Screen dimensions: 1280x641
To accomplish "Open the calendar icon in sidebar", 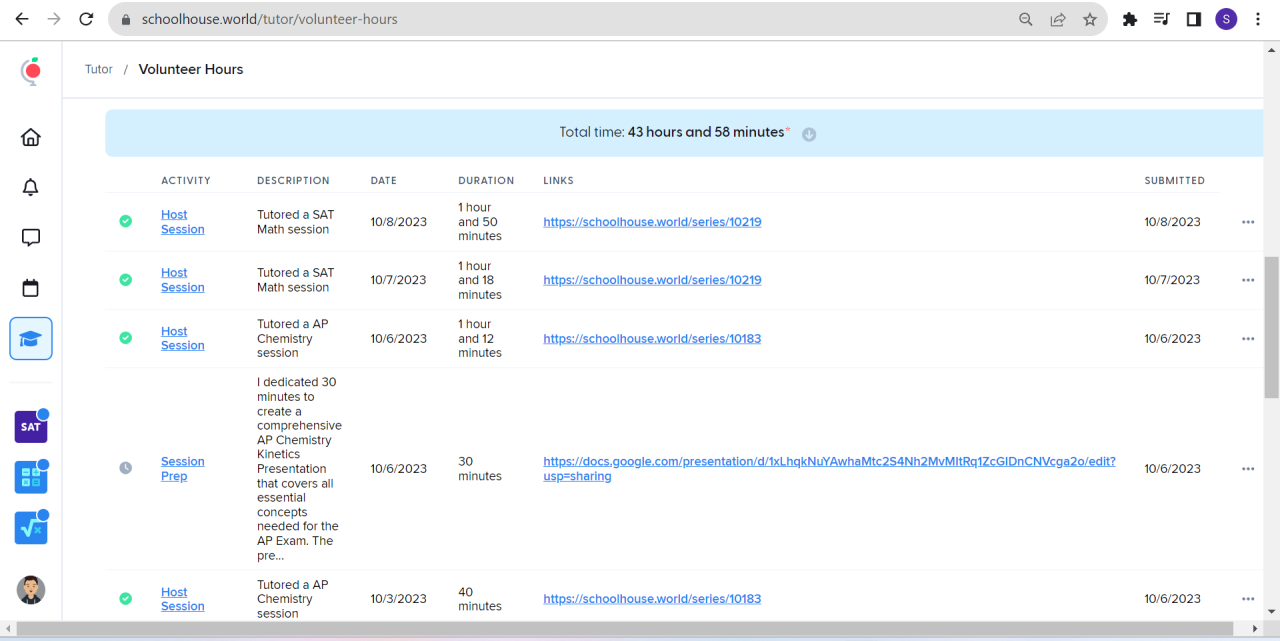I will pyautogui.click(x=31, y=288).
